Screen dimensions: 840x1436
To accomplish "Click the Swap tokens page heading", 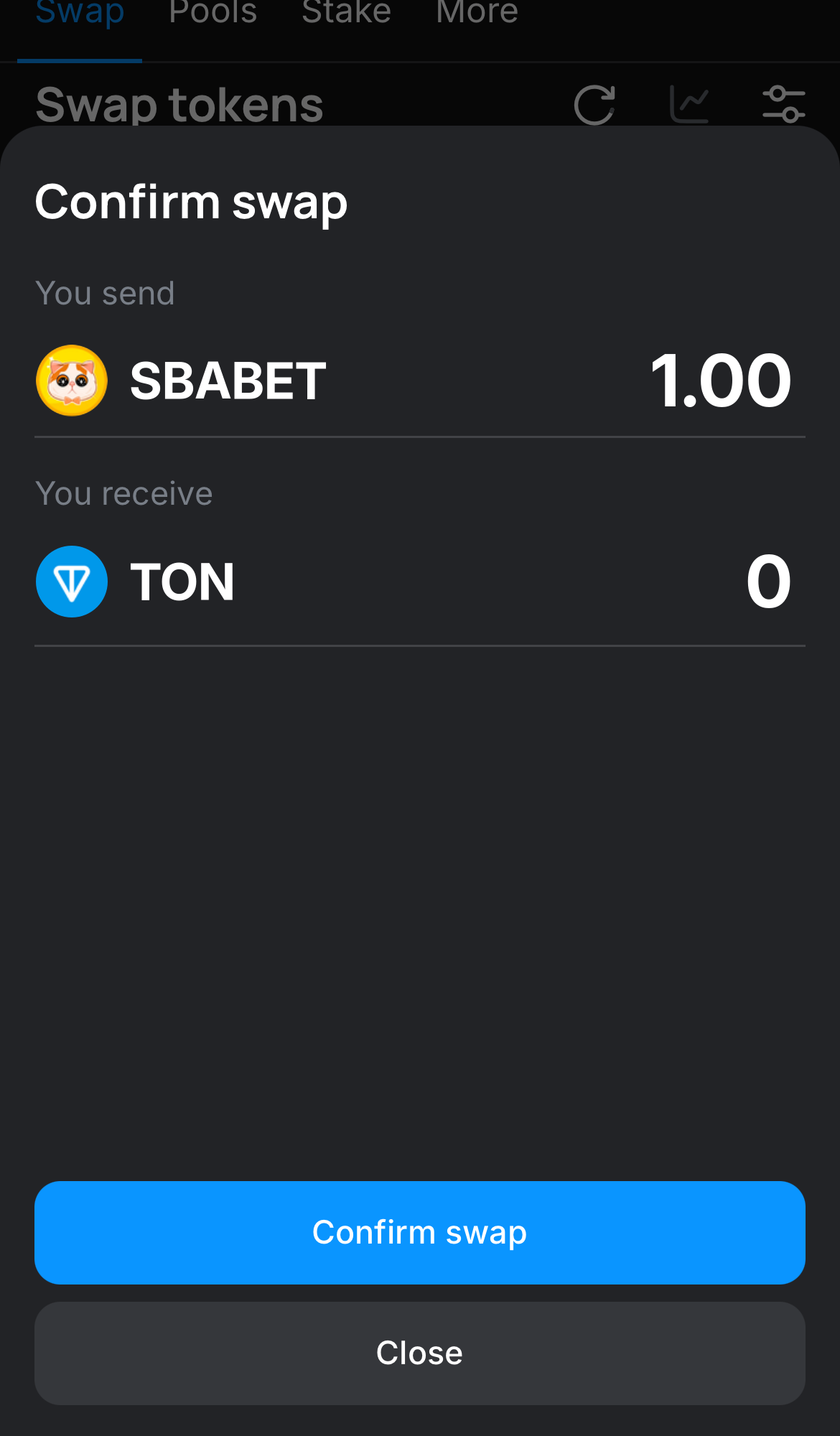I will (179, 105).
